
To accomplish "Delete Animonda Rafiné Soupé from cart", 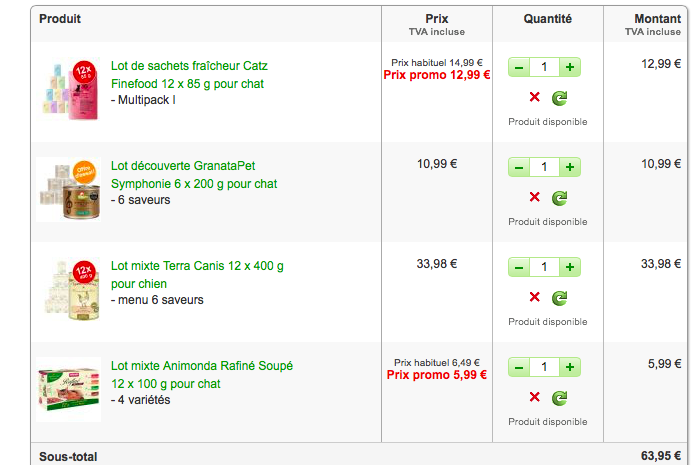I will pos(534,397).
